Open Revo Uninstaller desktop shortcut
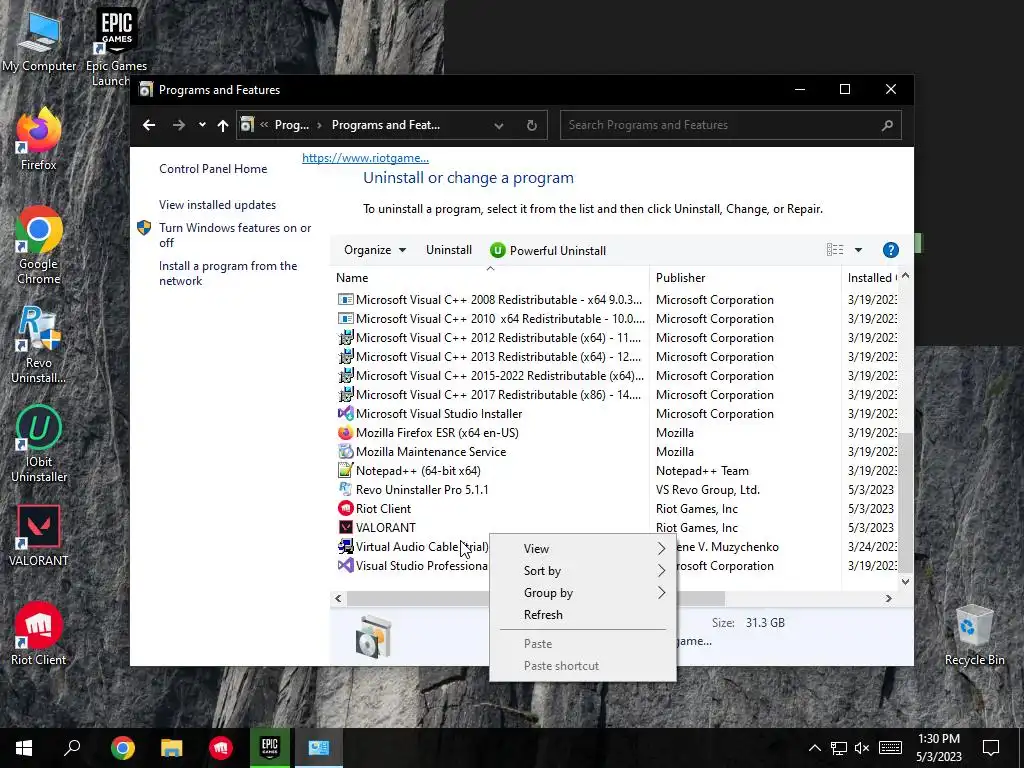Viewport: 1024px width, 768px height. pyautogui.click(x=39, y=345)
